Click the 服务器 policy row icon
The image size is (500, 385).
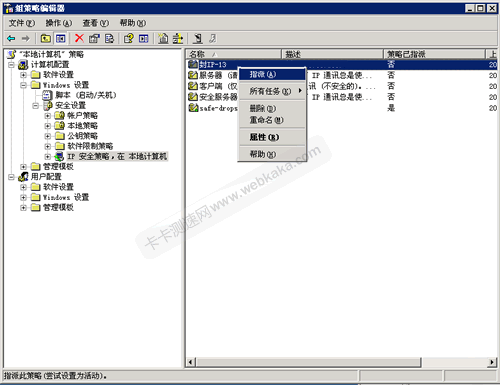(193, 75)
